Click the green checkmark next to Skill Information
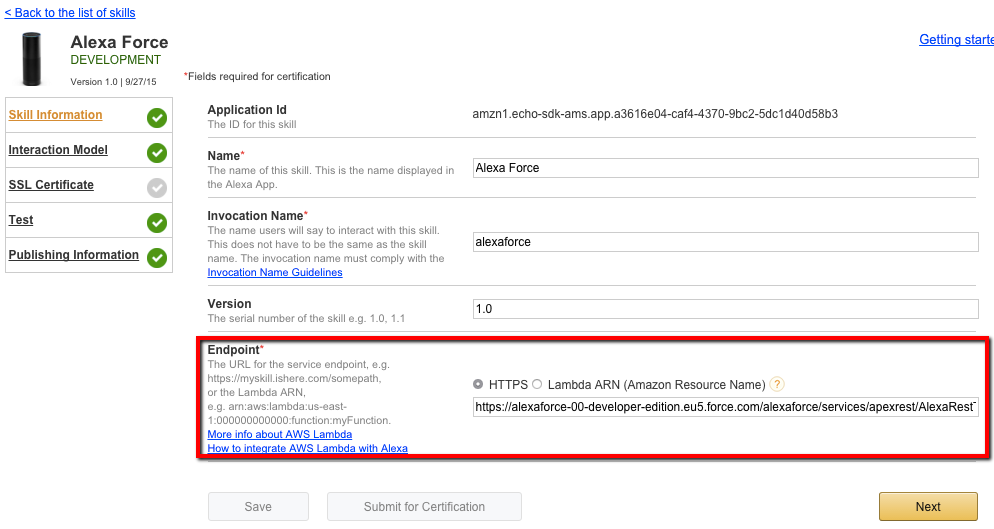The height and width of the screenshot is (529, 994). (x=157, y=118)
